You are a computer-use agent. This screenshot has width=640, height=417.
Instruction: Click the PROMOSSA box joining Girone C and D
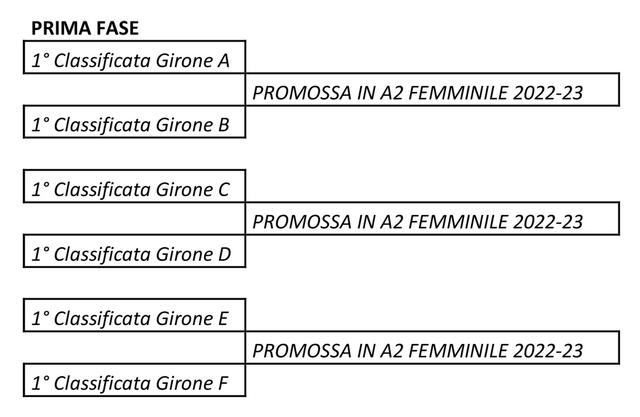tap(433, 218)
